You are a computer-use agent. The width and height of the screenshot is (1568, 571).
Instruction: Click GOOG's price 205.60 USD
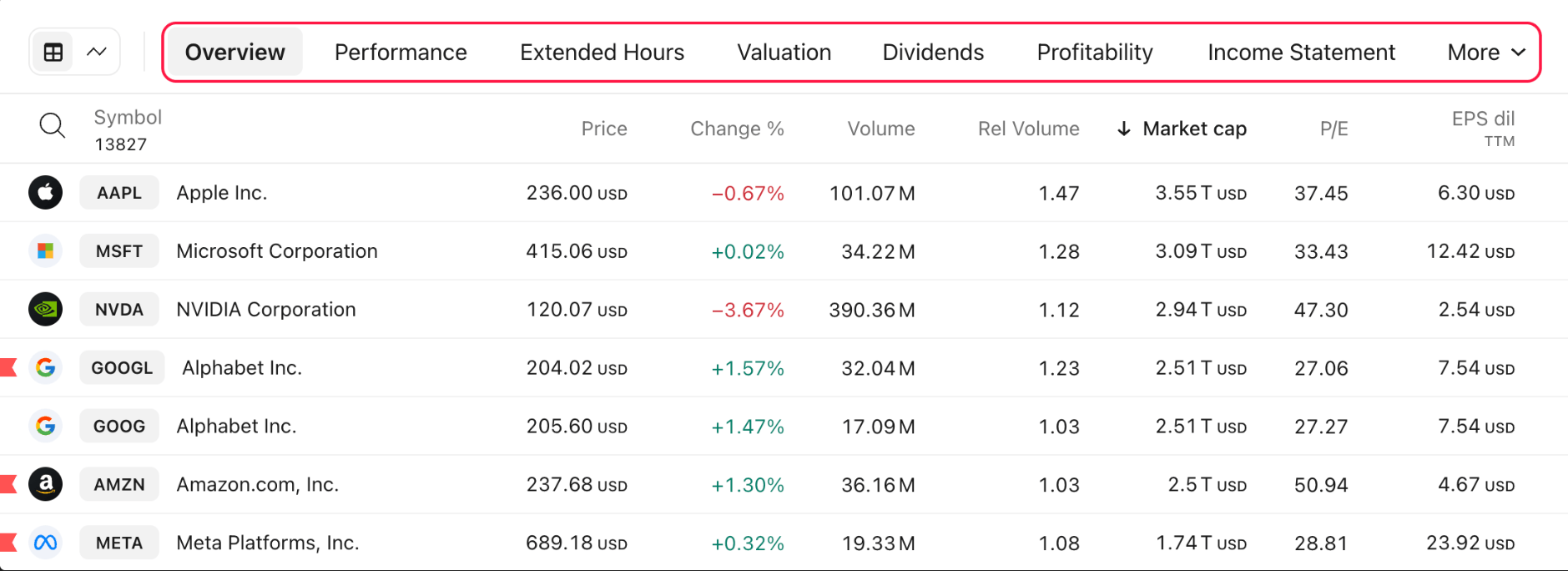pos(577,427)
